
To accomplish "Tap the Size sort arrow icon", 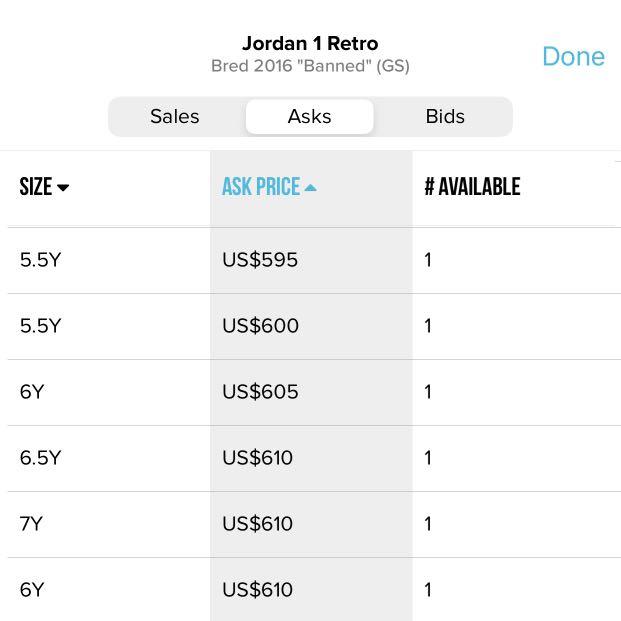I will 63,187.
